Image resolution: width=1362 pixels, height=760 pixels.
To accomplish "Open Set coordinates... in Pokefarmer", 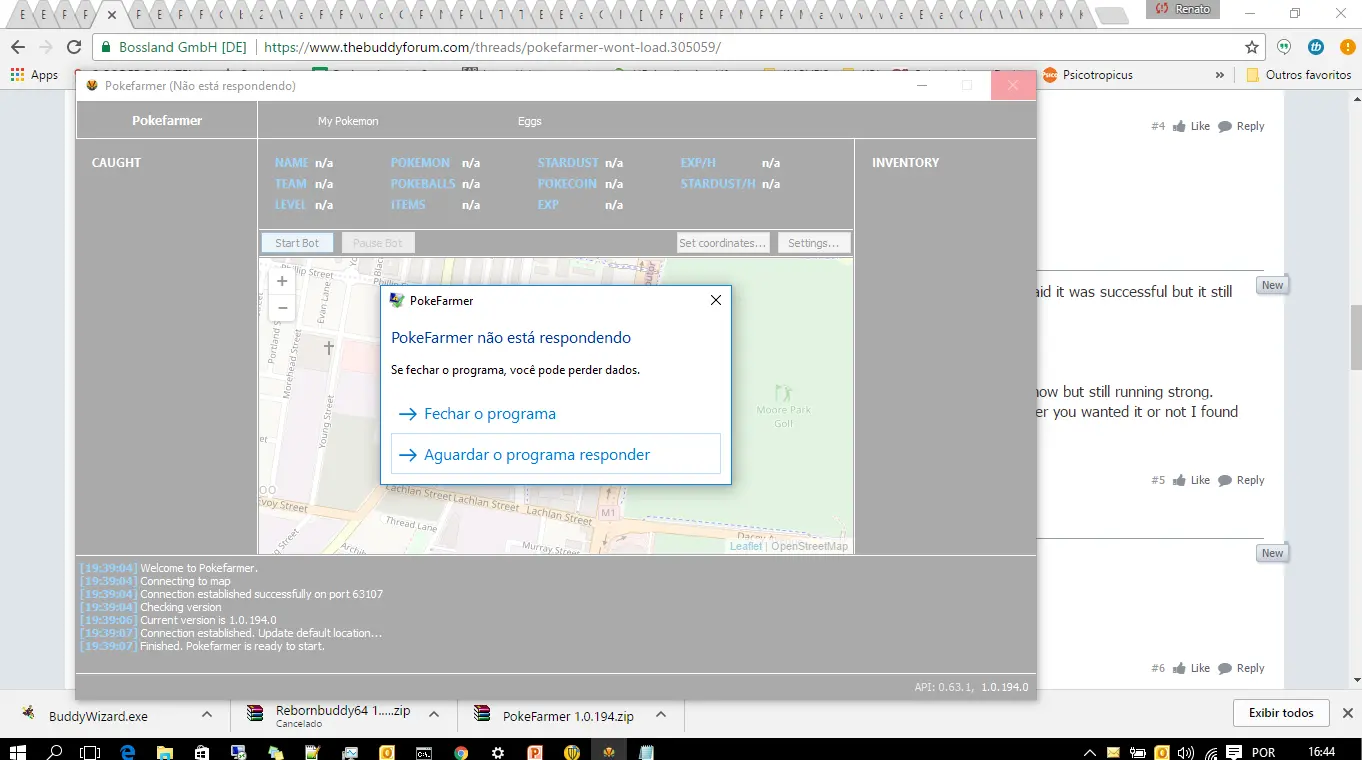I will coord(723,243).
